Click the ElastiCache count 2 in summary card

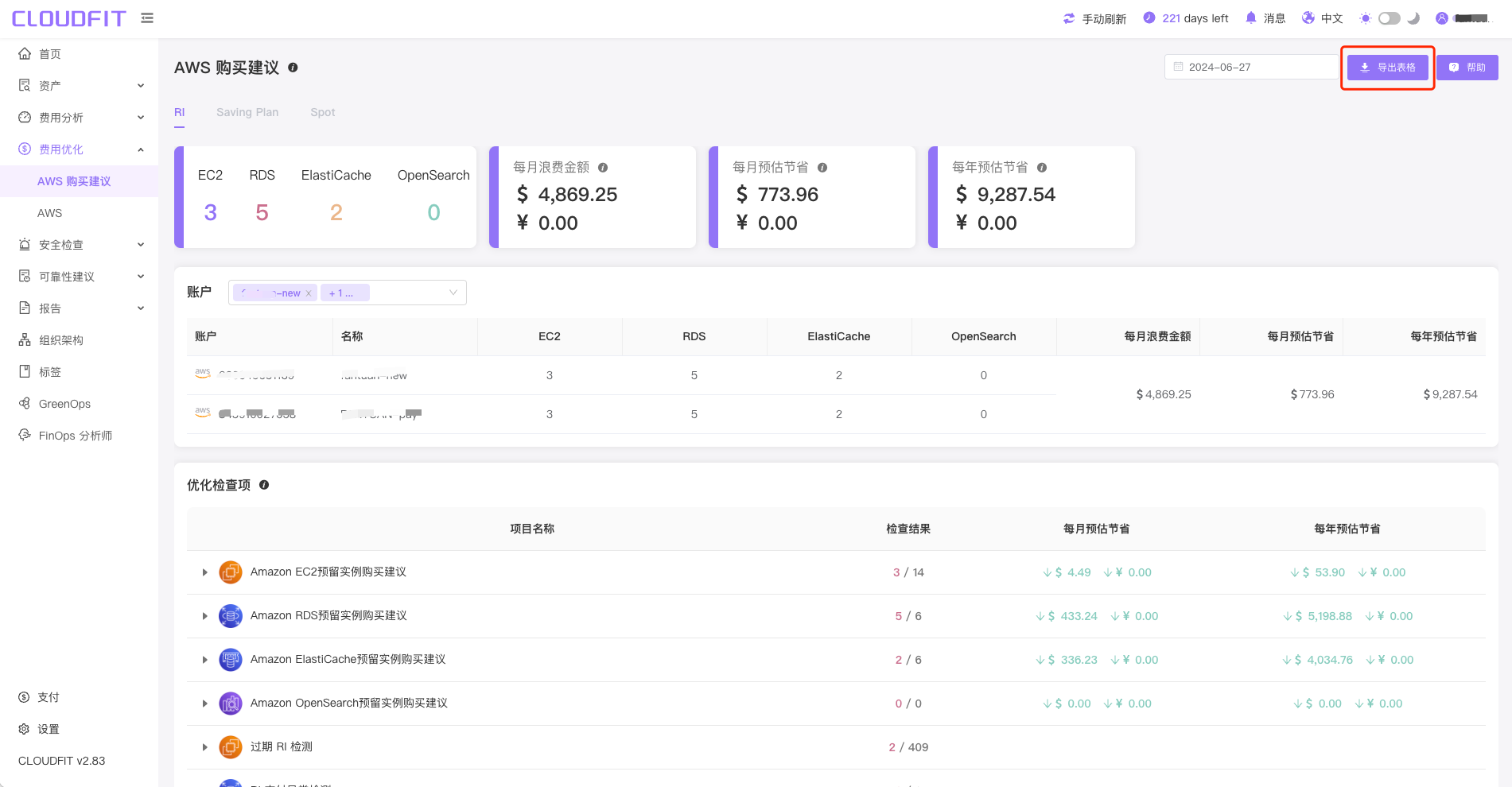point(336,212)
